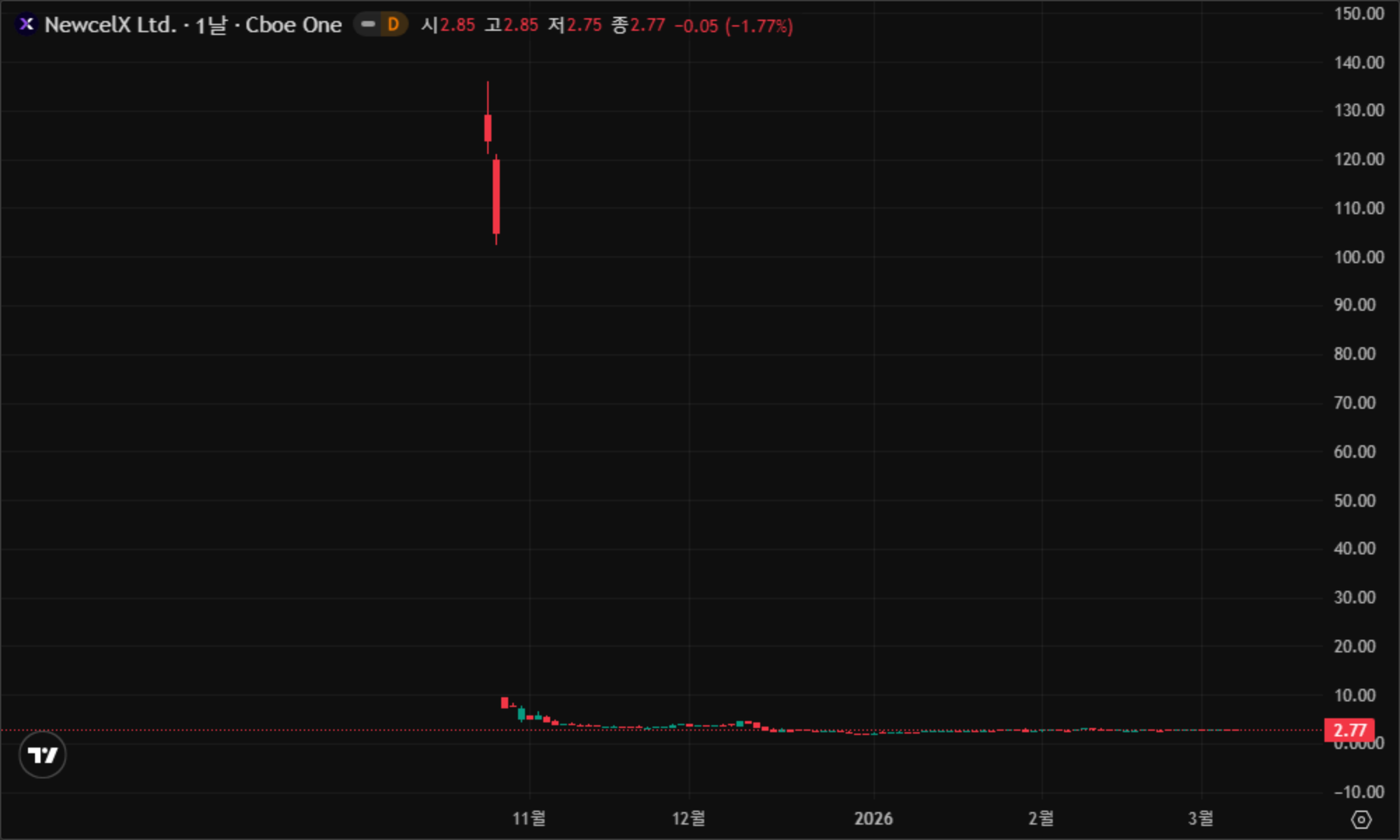Click the red 2.77 current price label
The height and width of the screenshot is (840, 1400).
pos(1349,730)
